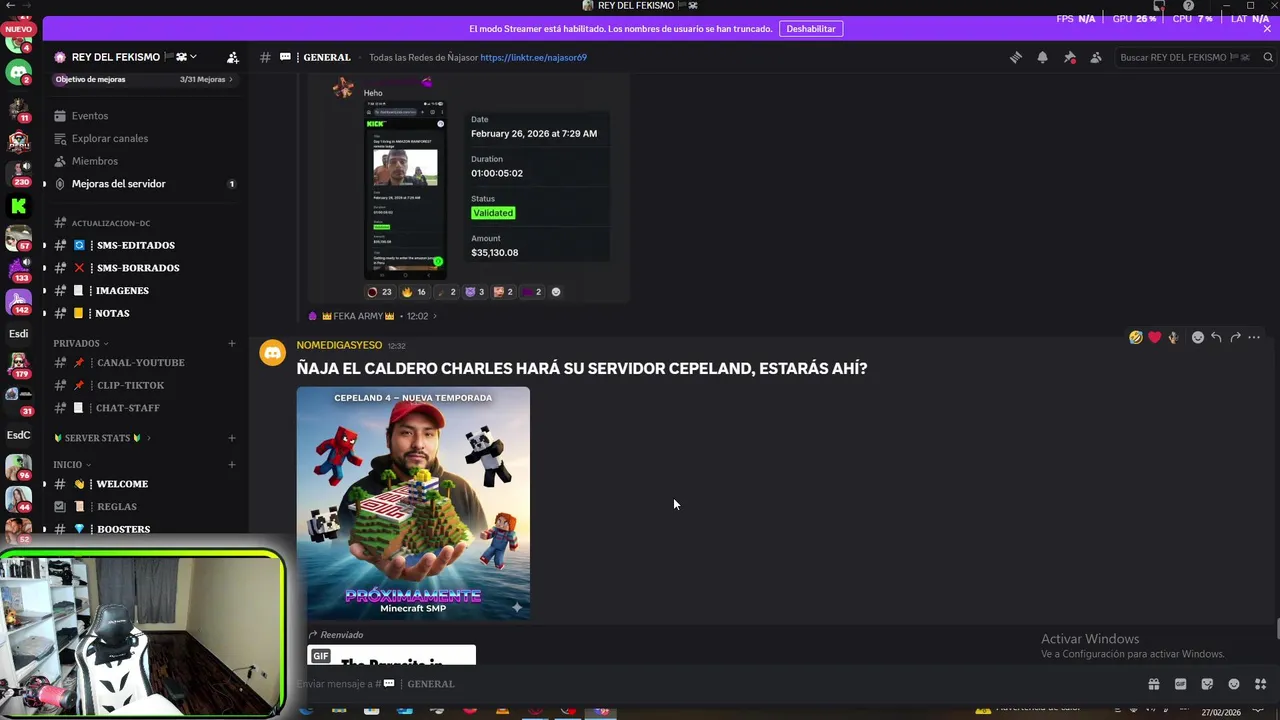This screenshot has width=1280, height=720.
Task: Open the emoji picker in message bar
Action: click(1234, 684)
